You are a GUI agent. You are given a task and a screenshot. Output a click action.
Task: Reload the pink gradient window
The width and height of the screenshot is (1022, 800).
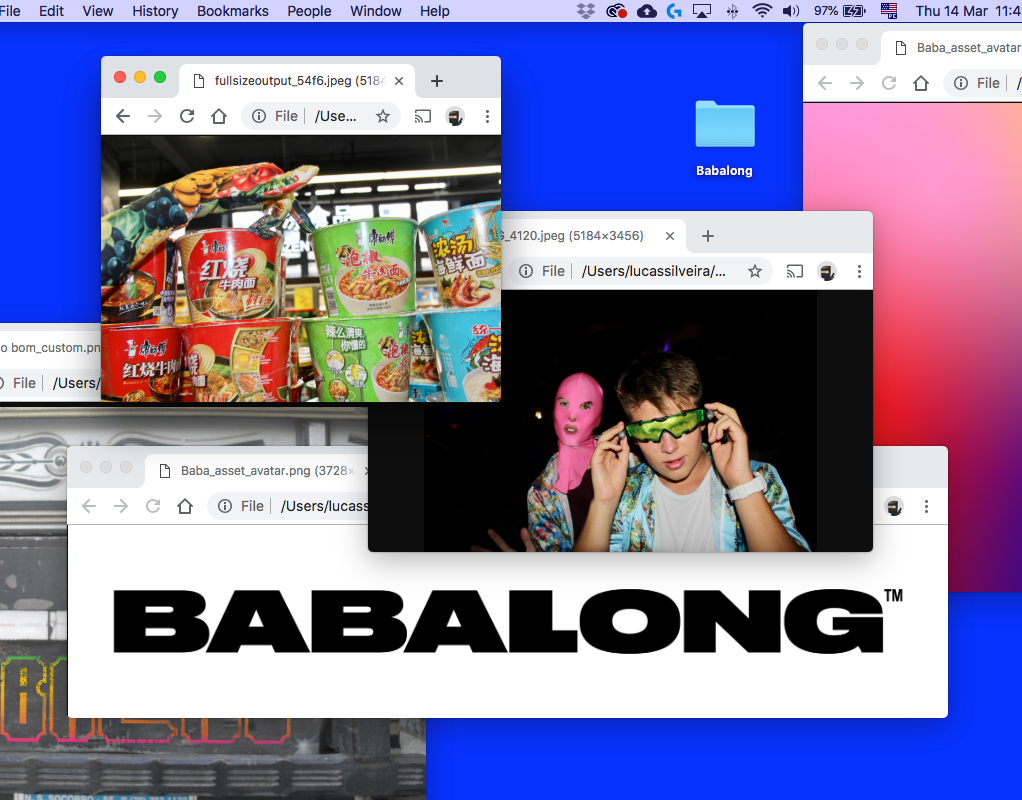point(889,83)
